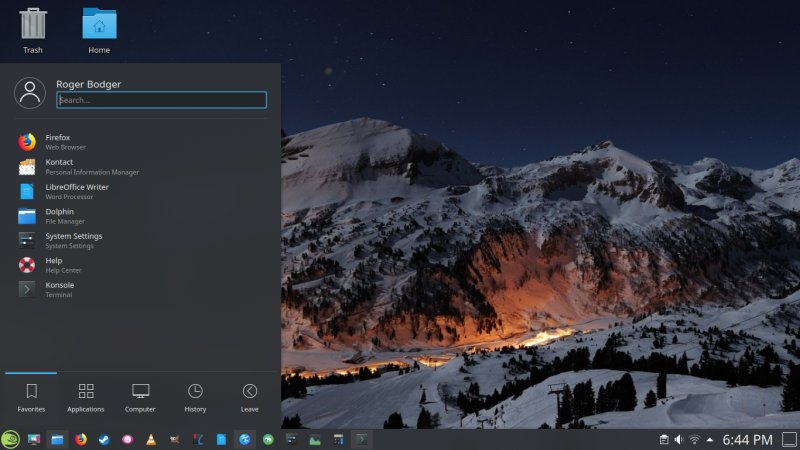Click the VLC cone icon in taskbar

coord(151,439)
